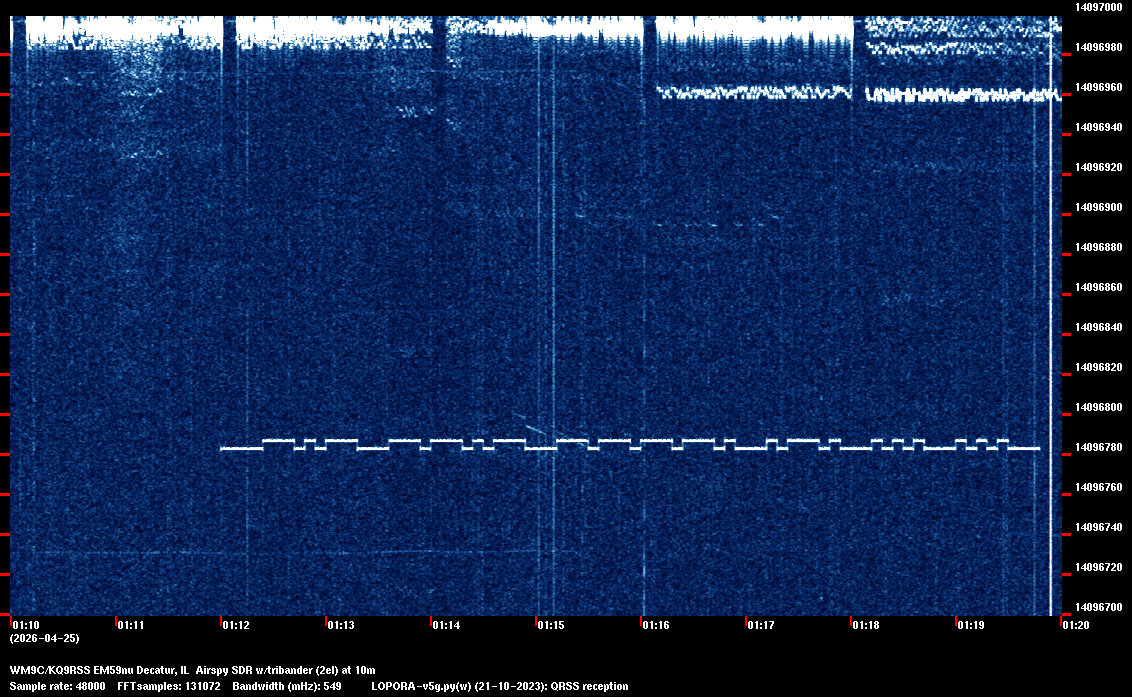Image resolution: width=1132 pixels, height=697 pixels.
Task: Click the FFTsamples: 131072 text
Action: point(169,686)
